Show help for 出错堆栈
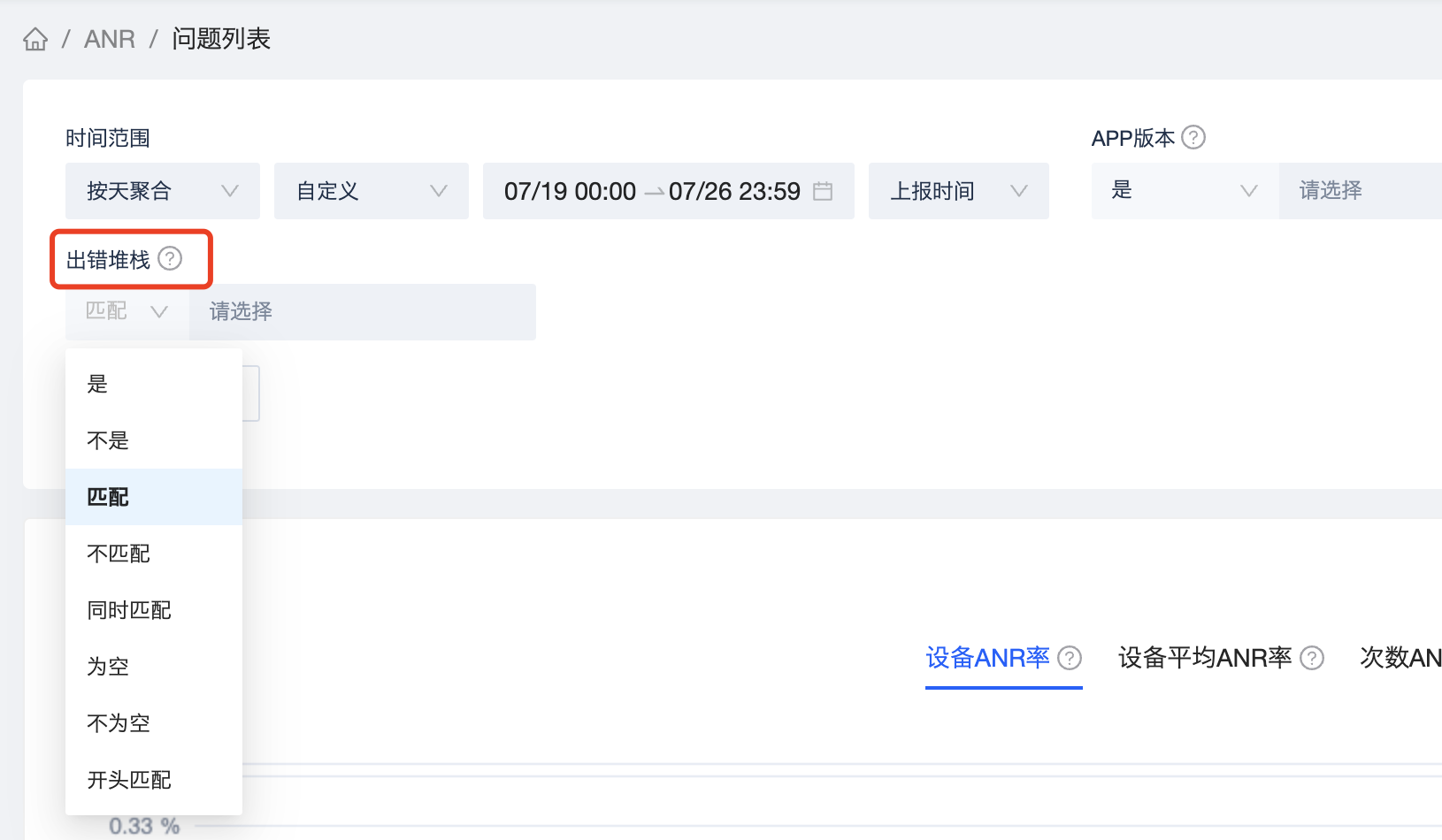The width and height of the screenshot is (1442, 840). (170, 259)
